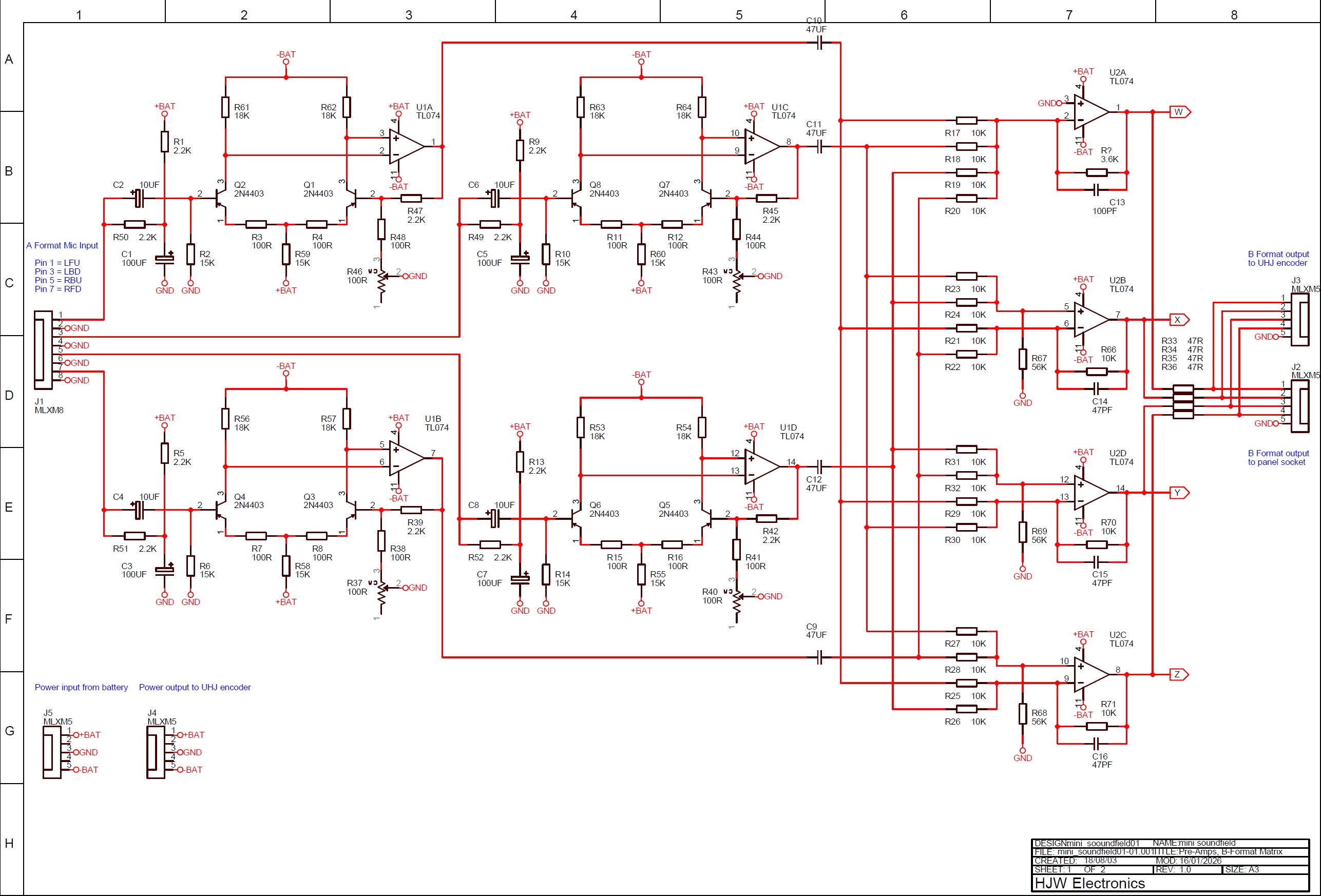The height and width of the screenshot is (896, 1321).
Task: Click the J3 MLXM5 output connector
Action: pyautogui.click(x=1300, y=319)
